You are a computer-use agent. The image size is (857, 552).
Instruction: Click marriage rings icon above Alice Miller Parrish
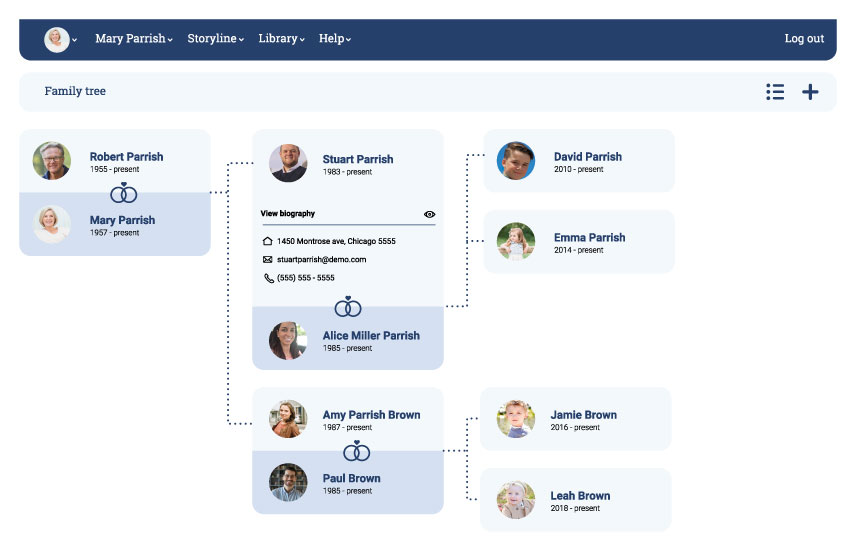point(348,306)
